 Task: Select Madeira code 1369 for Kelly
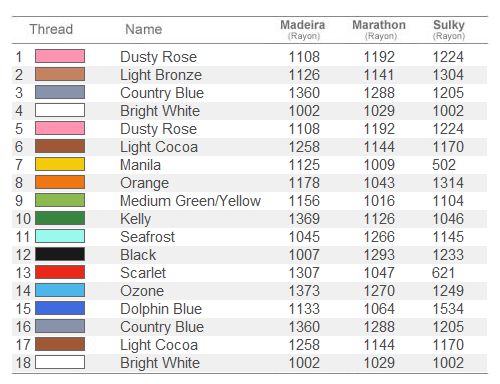click(x=304, y=219)
